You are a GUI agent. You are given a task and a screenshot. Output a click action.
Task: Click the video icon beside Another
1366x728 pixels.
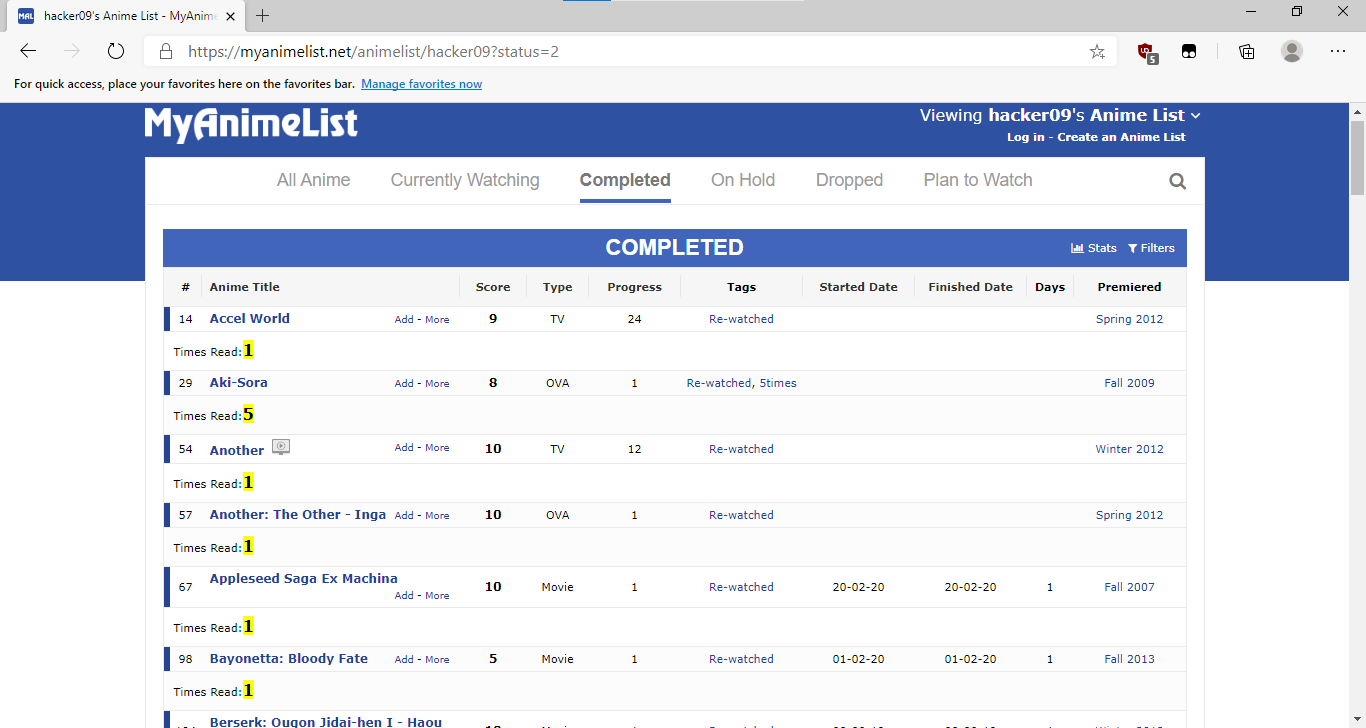281,448
